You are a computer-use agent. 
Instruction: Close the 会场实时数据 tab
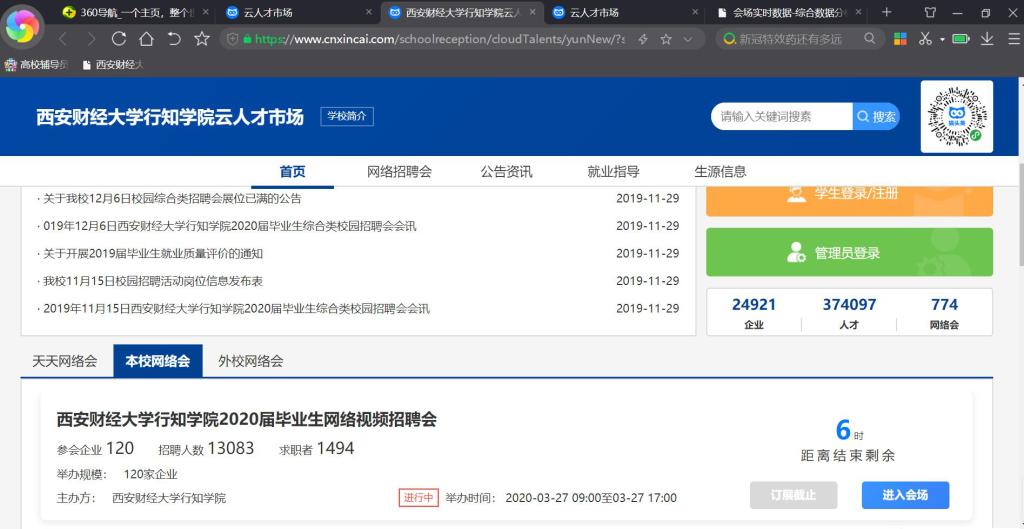tap(857, 12)
